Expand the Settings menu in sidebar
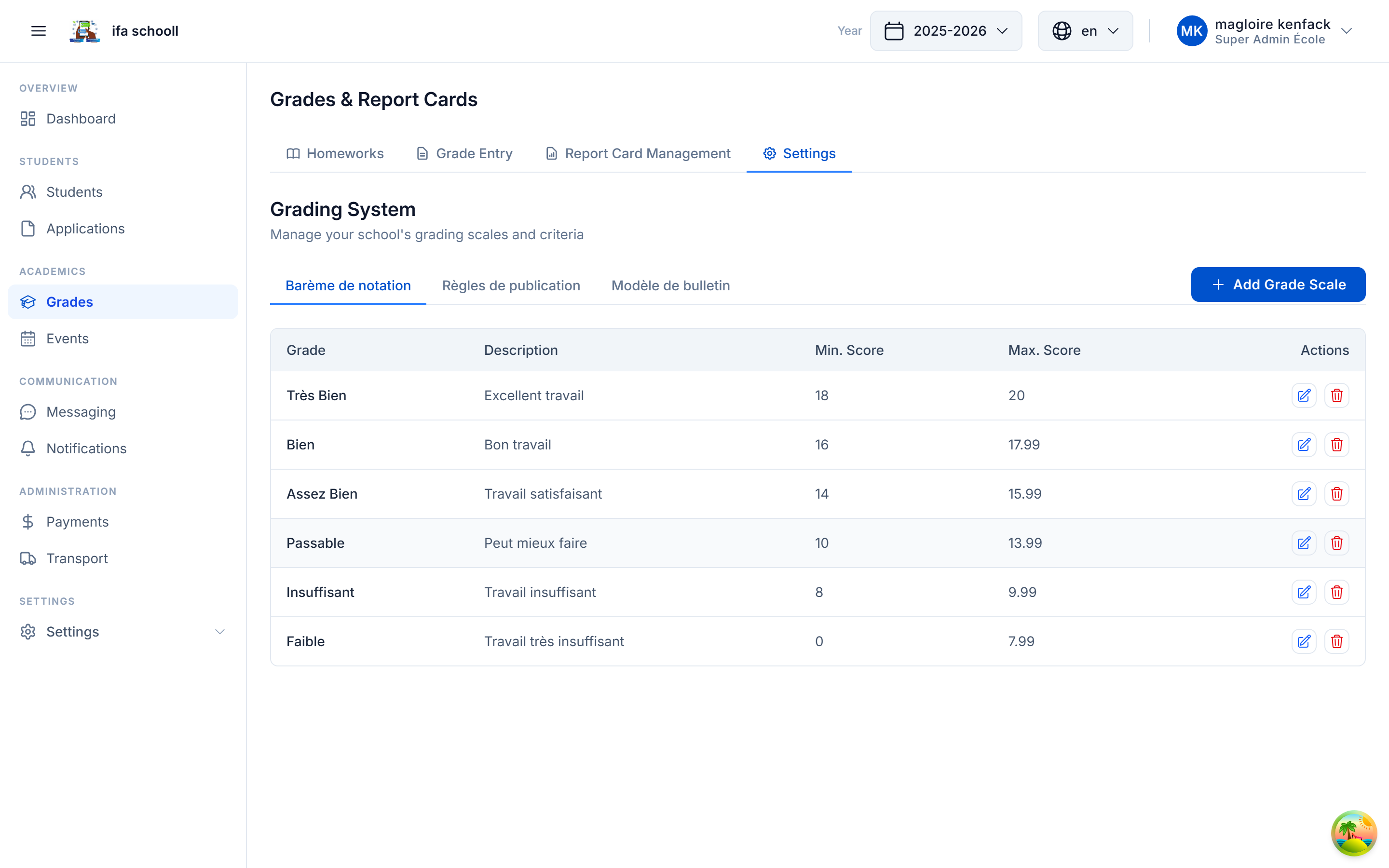1389x868 pixels. point(122,632)
